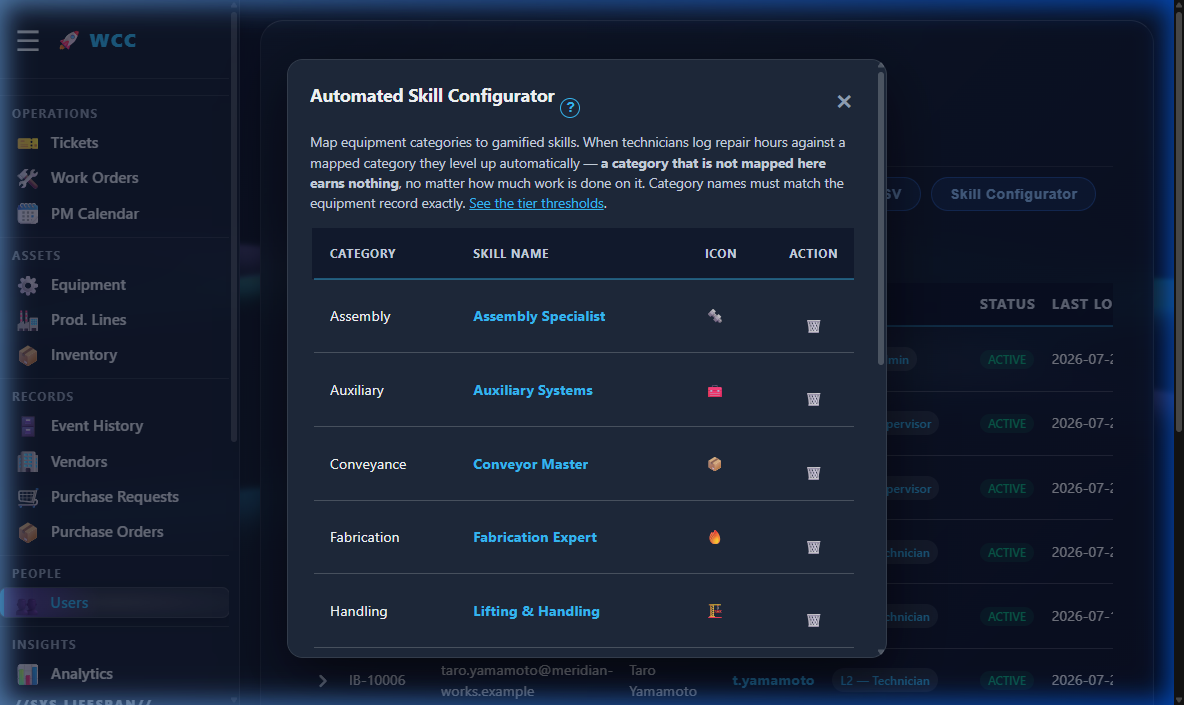Open the Lifting & Handling skill
This screenshot has height=705, width=1184.
coord(536,611)
